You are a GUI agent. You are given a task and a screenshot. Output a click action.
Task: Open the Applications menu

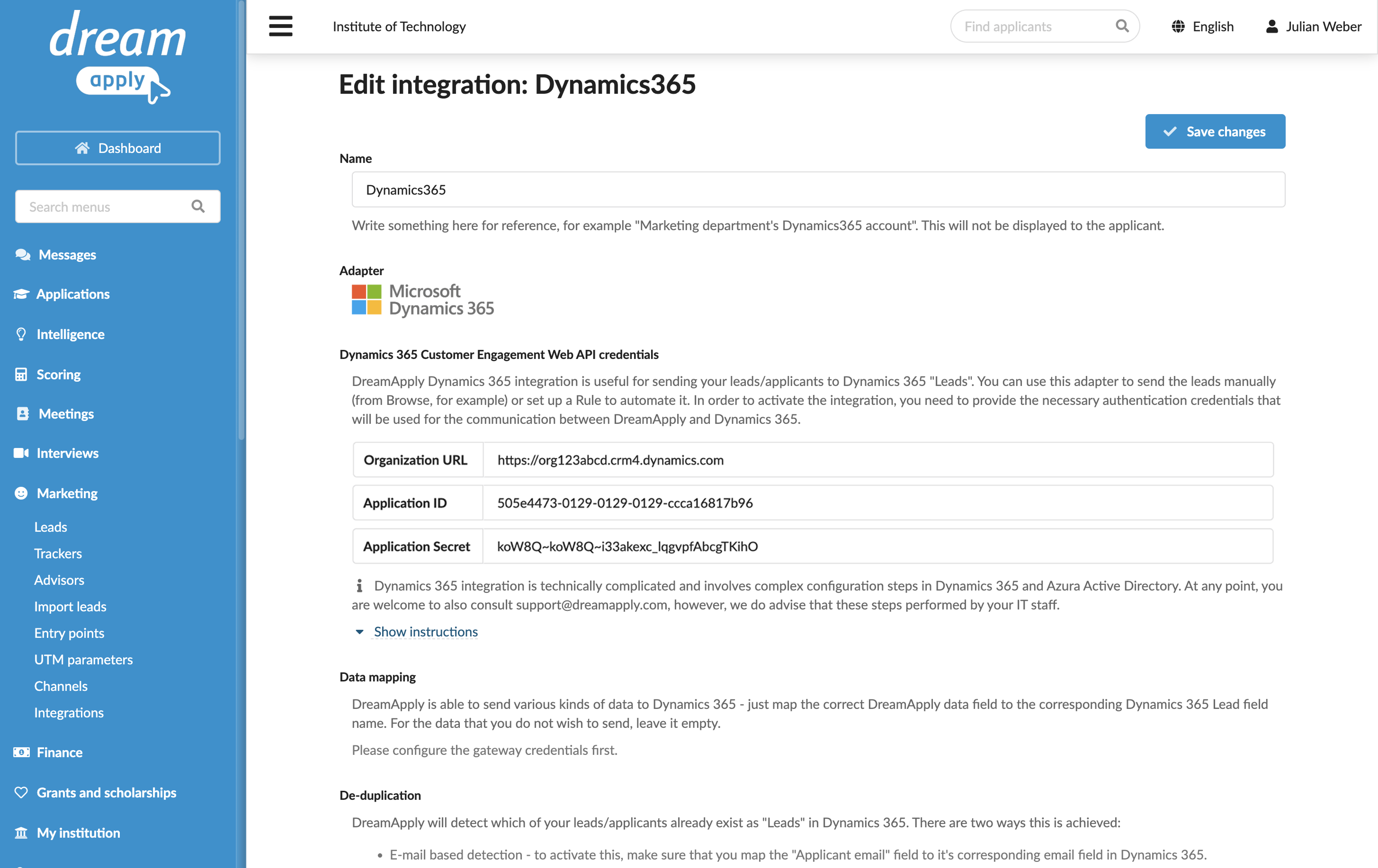72,294
